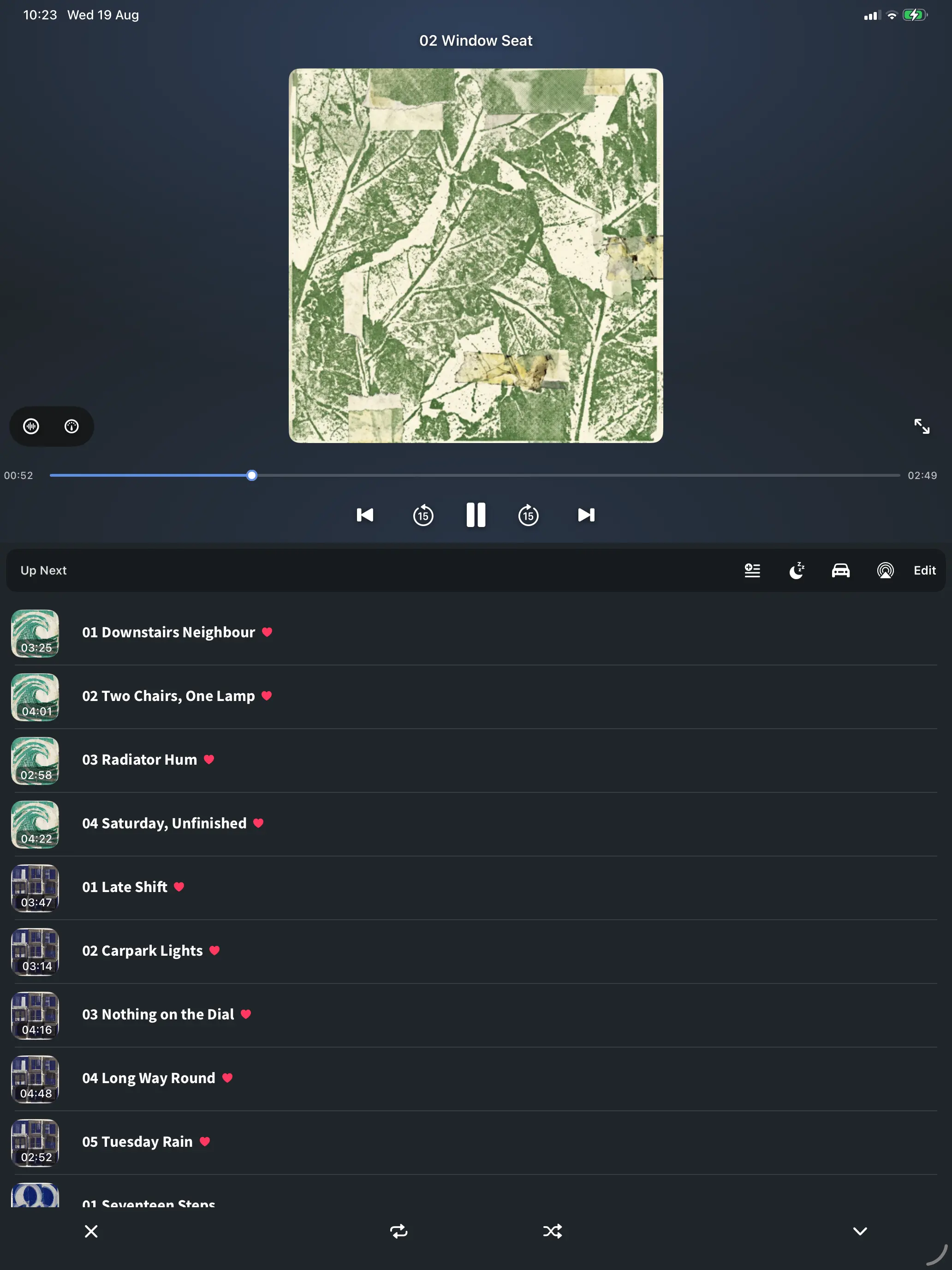Toggle favorite heart on Two Chairs, One Lamp
Viewport: 952px width, 1270px height.
[266, 696]
